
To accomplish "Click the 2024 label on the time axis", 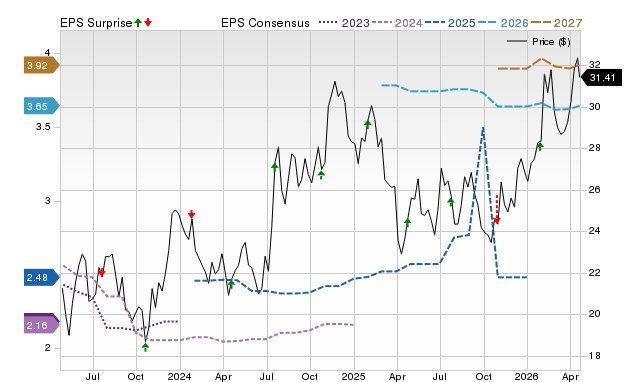I will (x=180, y=376).
